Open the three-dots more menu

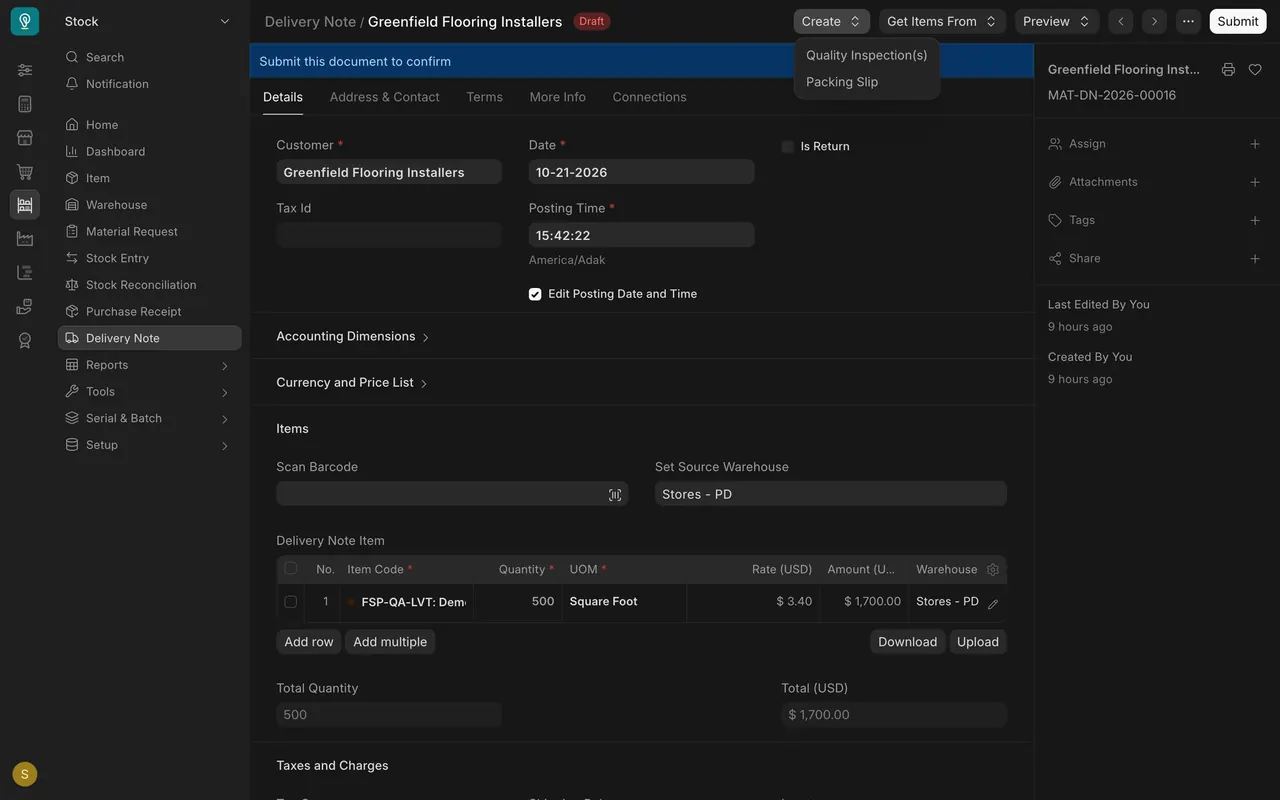pyautogui.click(x=1188, y=21)
